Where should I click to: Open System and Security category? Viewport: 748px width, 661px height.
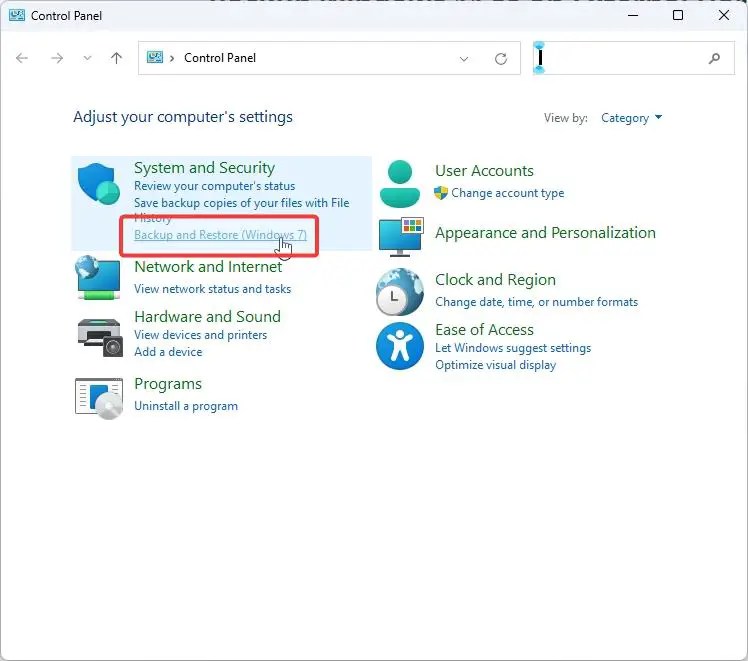(204, 168)
